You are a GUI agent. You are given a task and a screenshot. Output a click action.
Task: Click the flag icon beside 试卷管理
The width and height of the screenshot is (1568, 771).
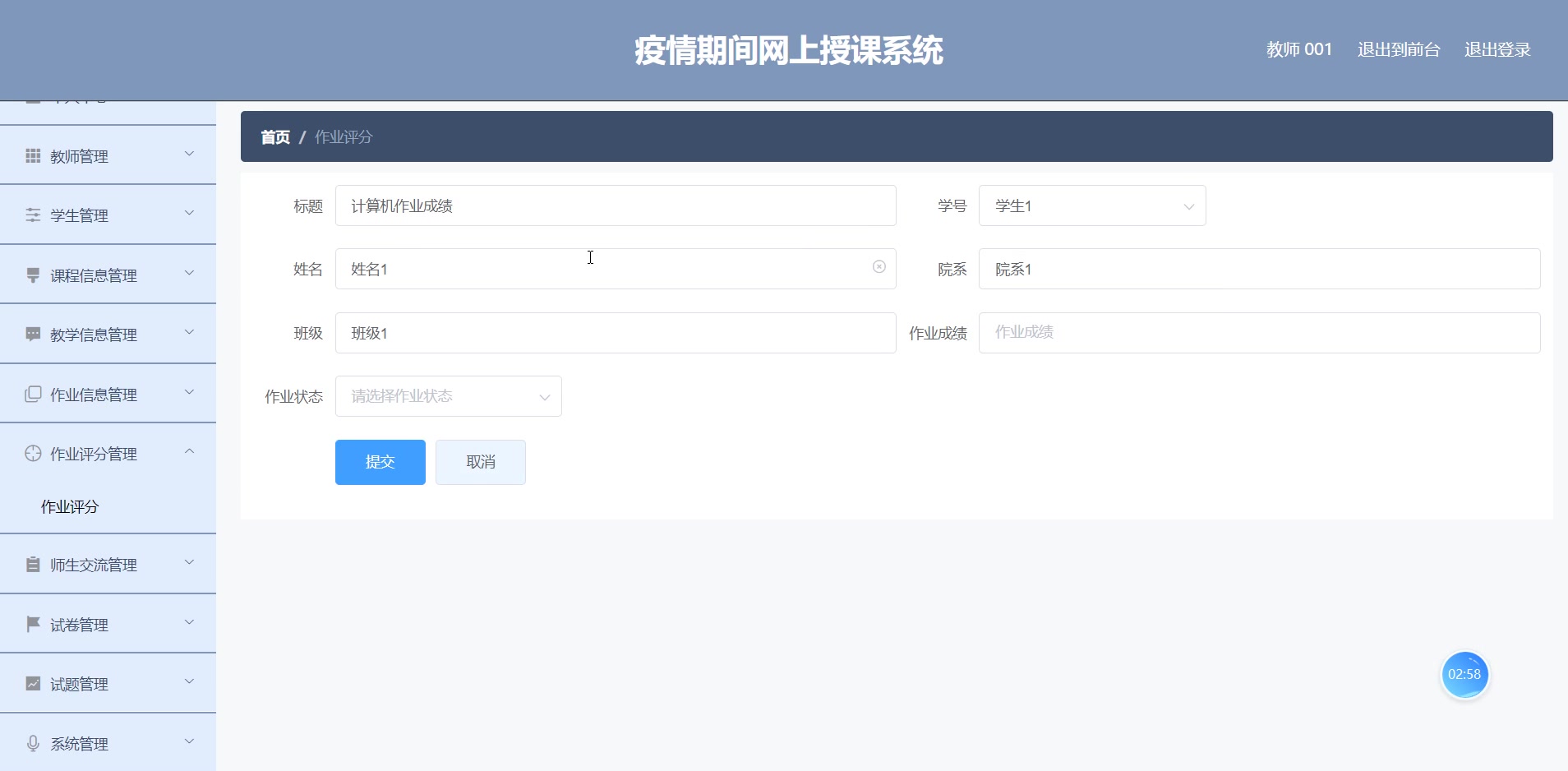(x=33, y=624)
